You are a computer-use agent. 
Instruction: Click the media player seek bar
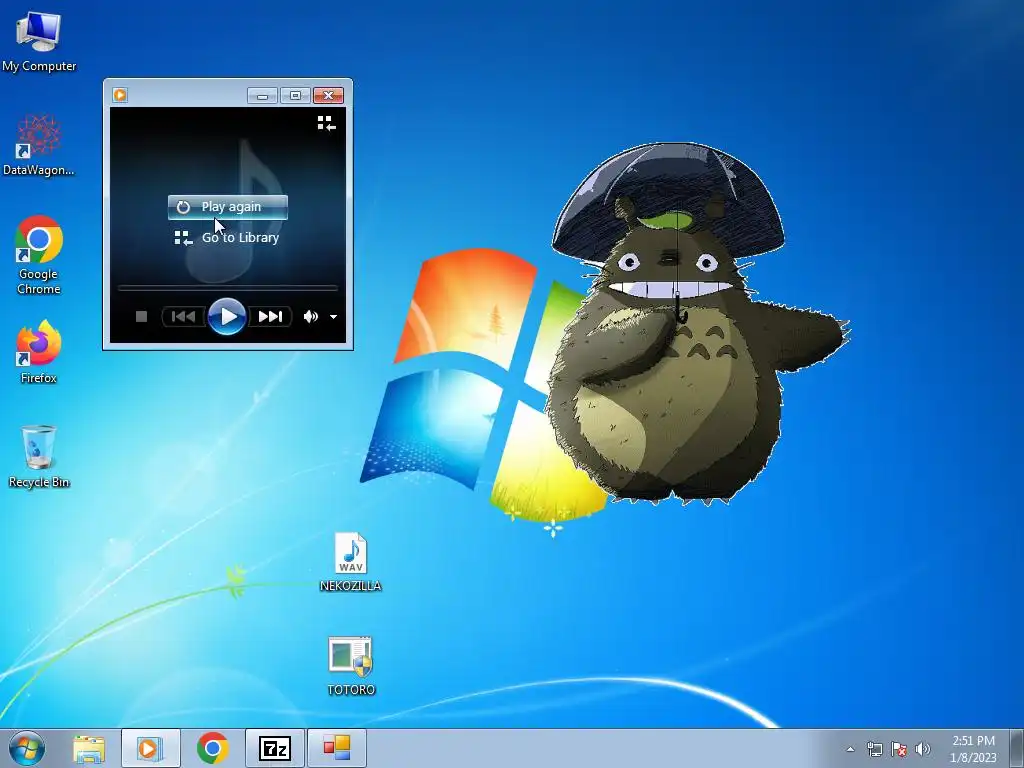(227, 287)
